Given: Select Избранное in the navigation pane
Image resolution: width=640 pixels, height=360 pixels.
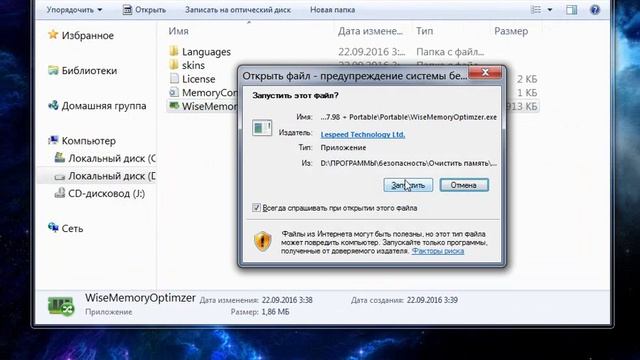Looking at the screenshot, I should click(87, 36).
